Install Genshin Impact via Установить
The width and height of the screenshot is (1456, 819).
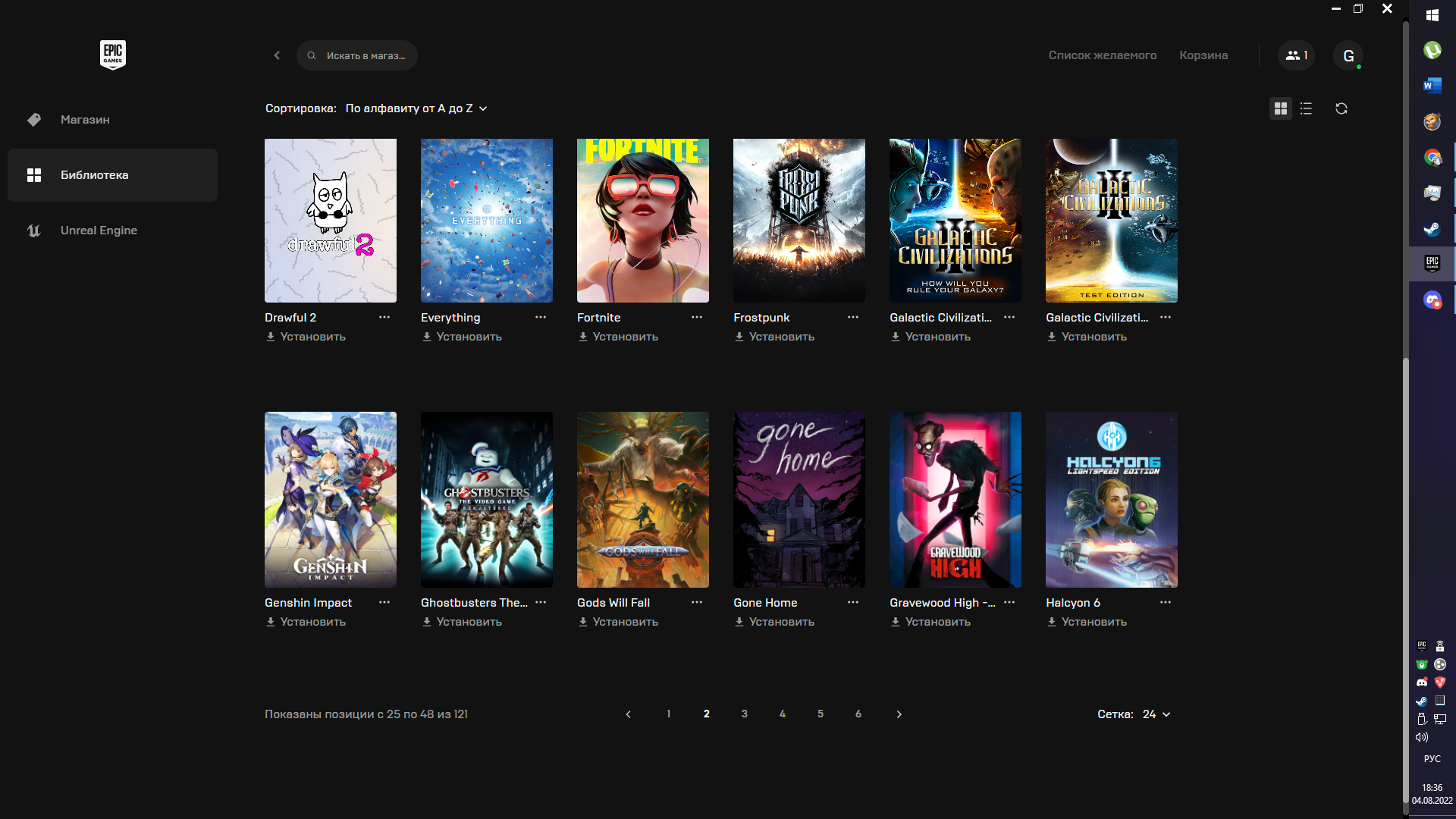[x=306, y=622]
